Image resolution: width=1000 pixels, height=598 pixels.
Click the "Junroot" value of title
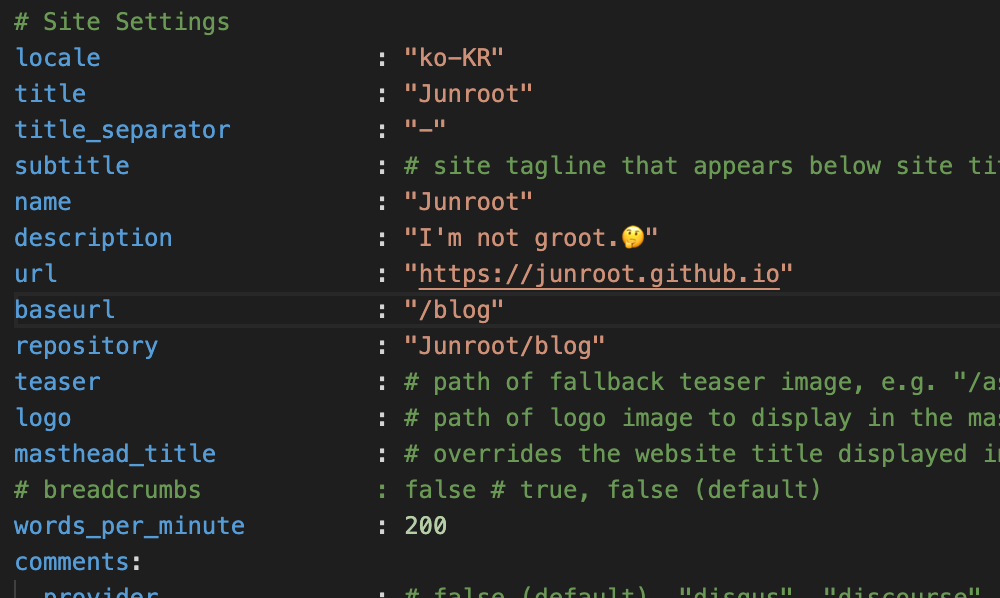click(x=468, y=93)
